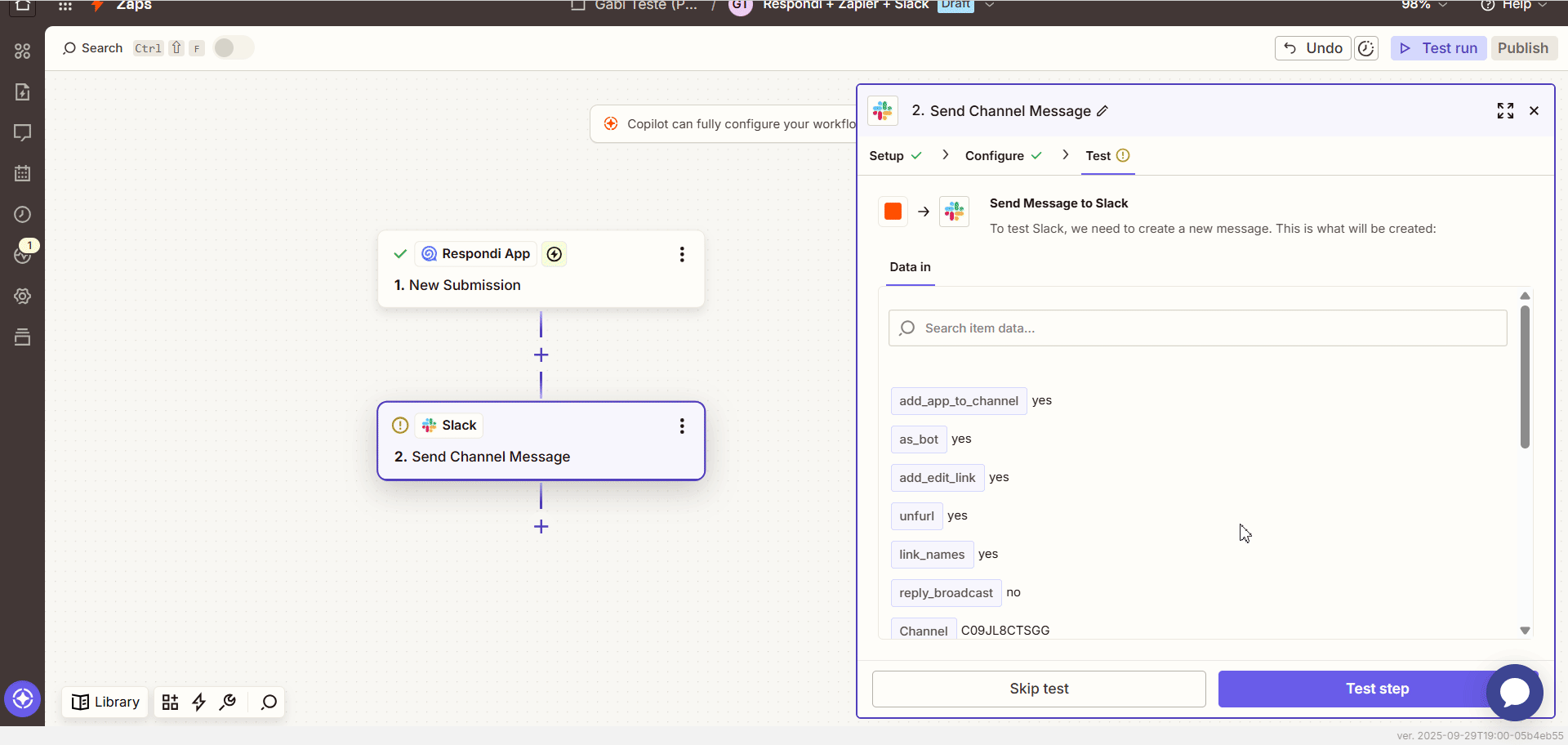
Task: Click the Channel field label
Action: tap(924, 630)
